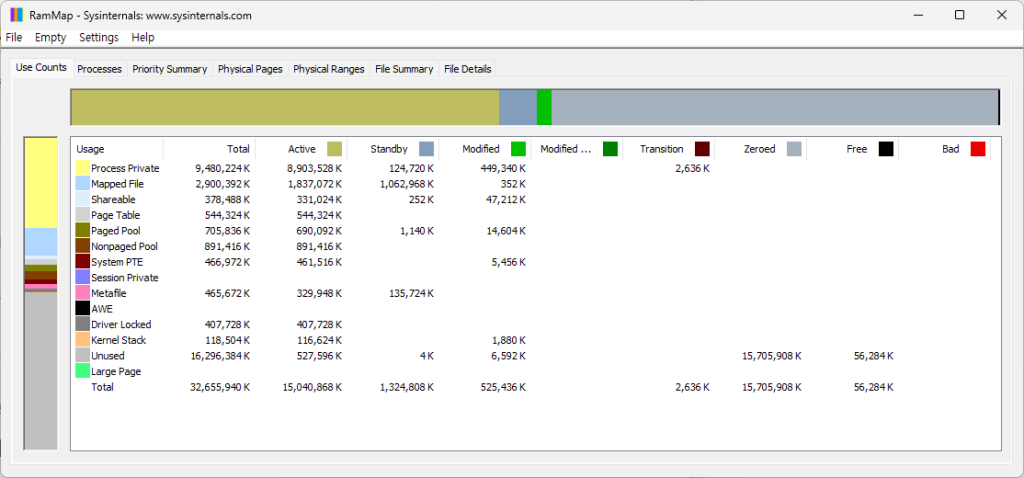Viewport: 1024px width, 478px height.
Task: Click the pink Metafile color swatch
Action: point(83,293)
